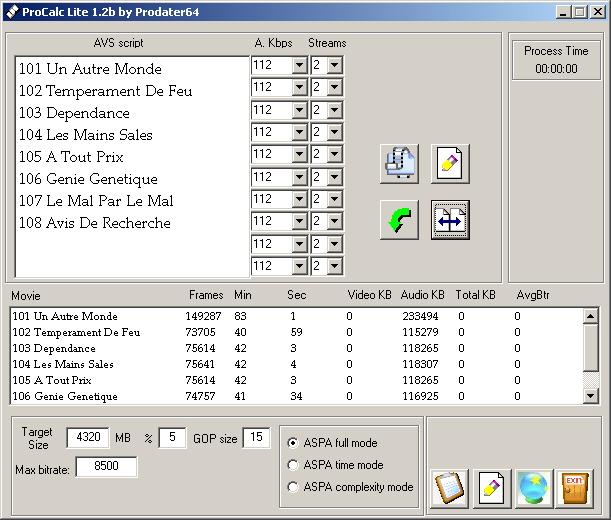
Task: Click movie row '102 Temperament De Feu' in results
Action: point(296,332)
